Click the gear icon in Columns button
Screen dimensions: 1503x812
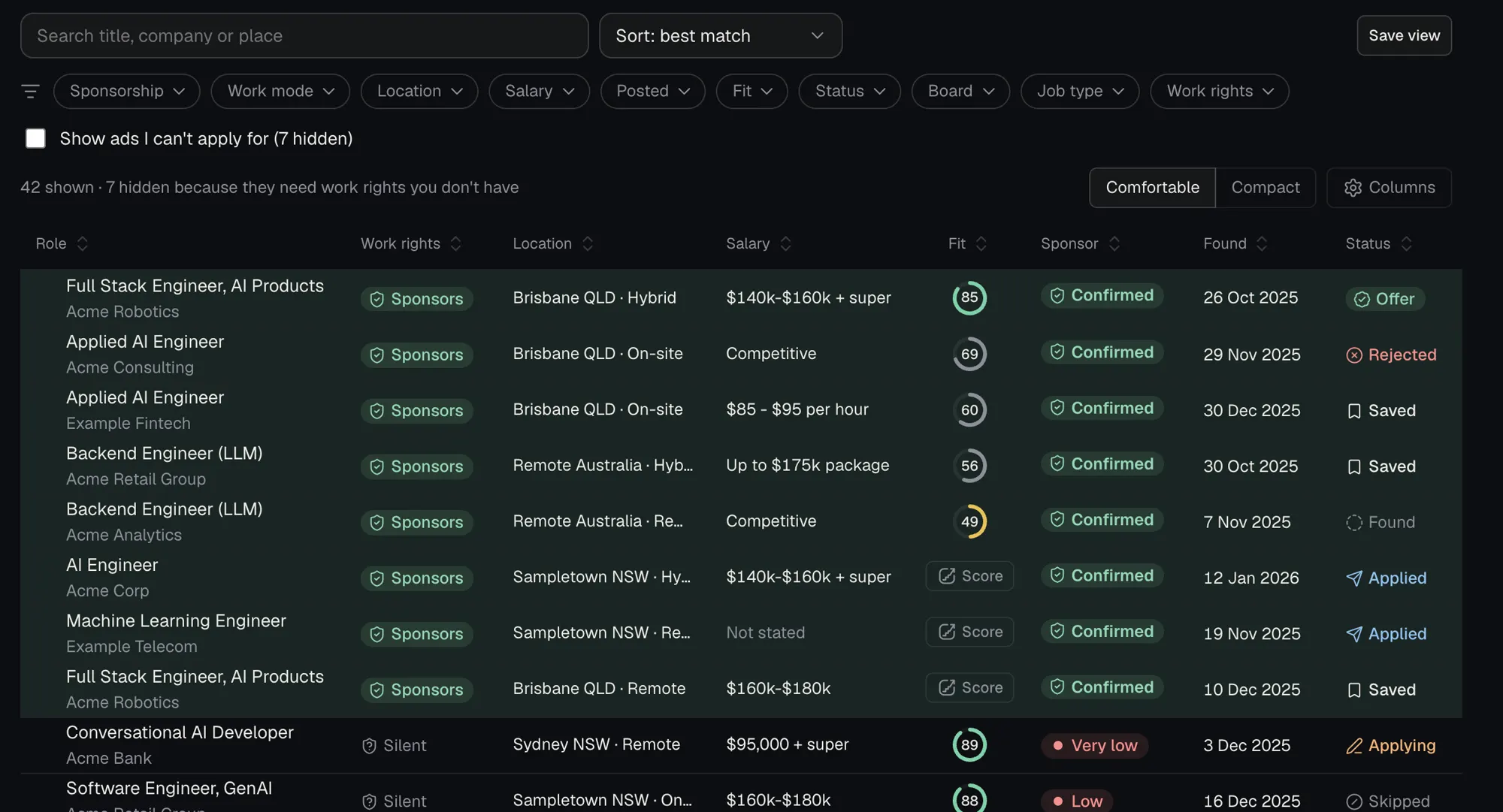(1353, 188)
